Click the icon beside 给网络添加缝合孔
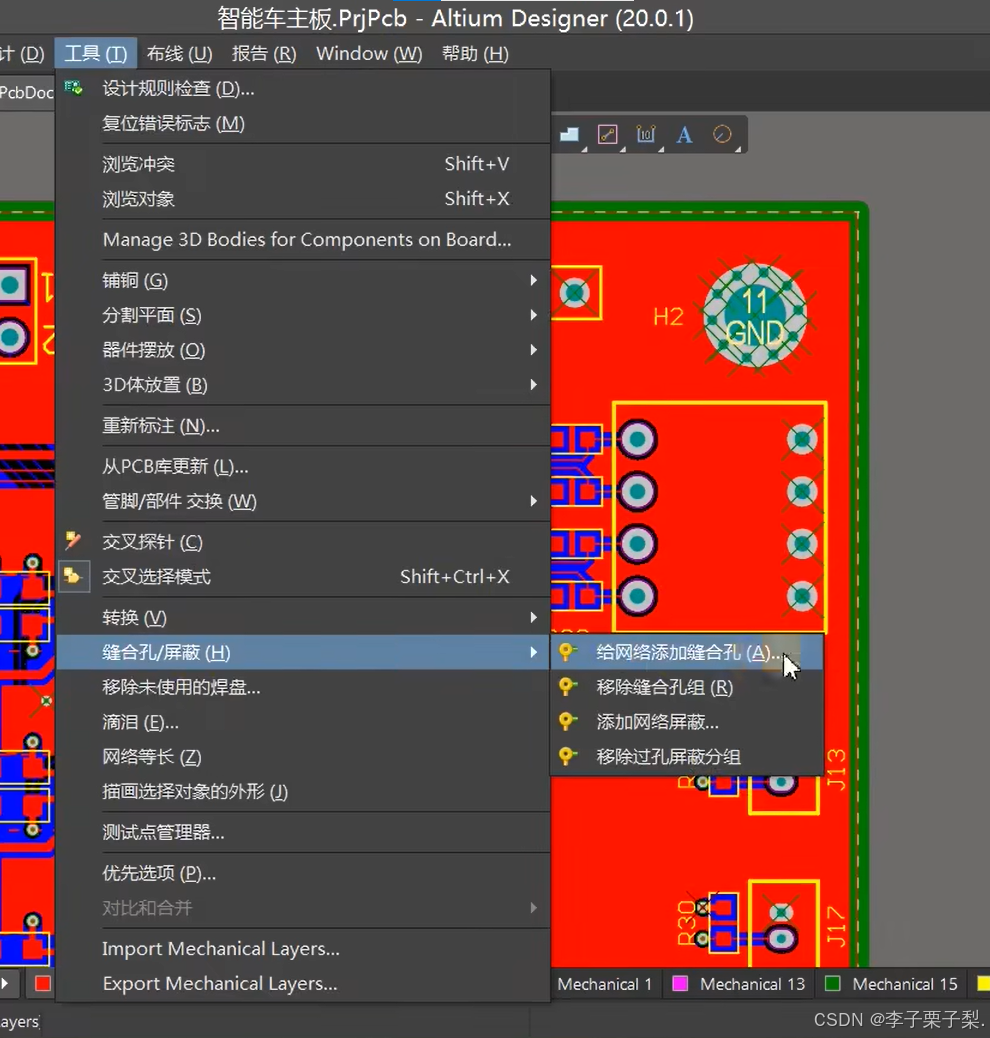Image resolution: width=990 pixels, height=1038 pixels. click(x=568, y=652)
